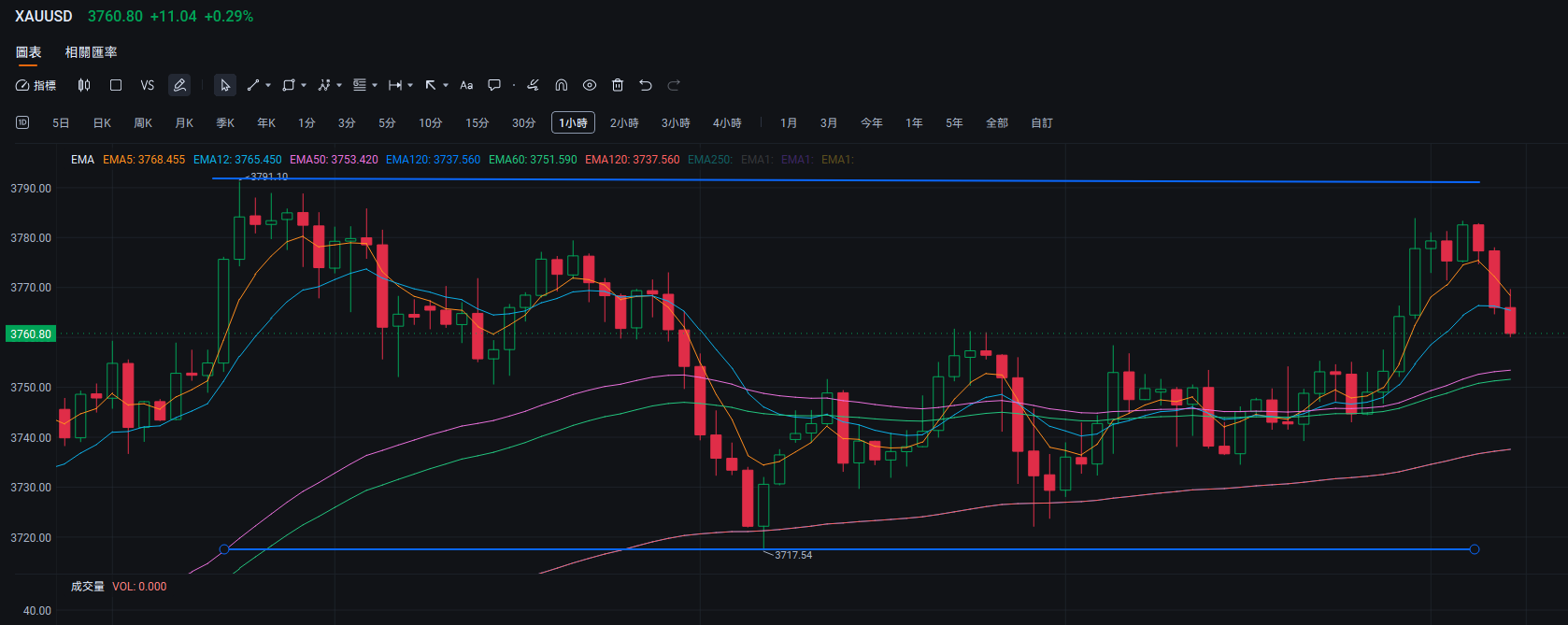Toggle the square fullscreen frame icon
The width and height of the screenshot is (1568, 625).
(x=116, y=85)
